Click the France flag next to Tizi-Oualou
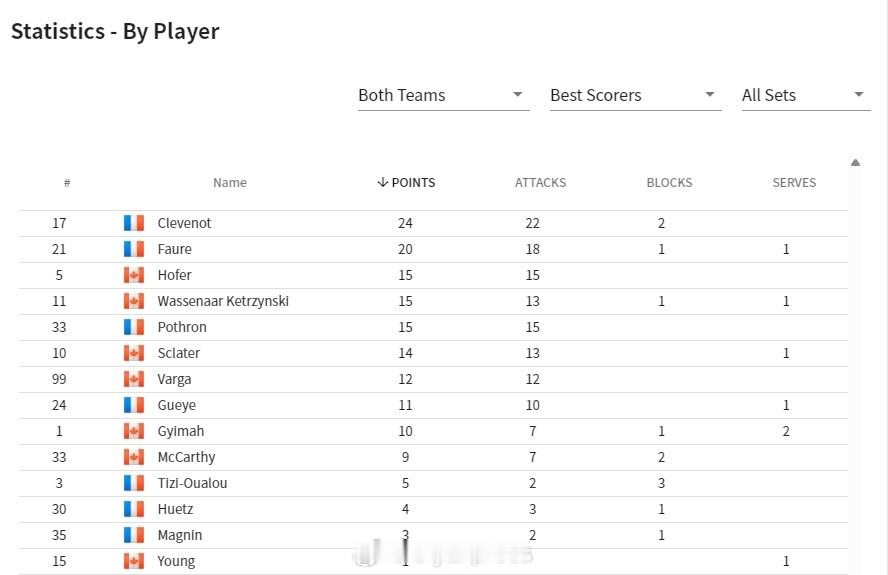The width and height of the screenshot is (888, 575). tap(134, 483)
